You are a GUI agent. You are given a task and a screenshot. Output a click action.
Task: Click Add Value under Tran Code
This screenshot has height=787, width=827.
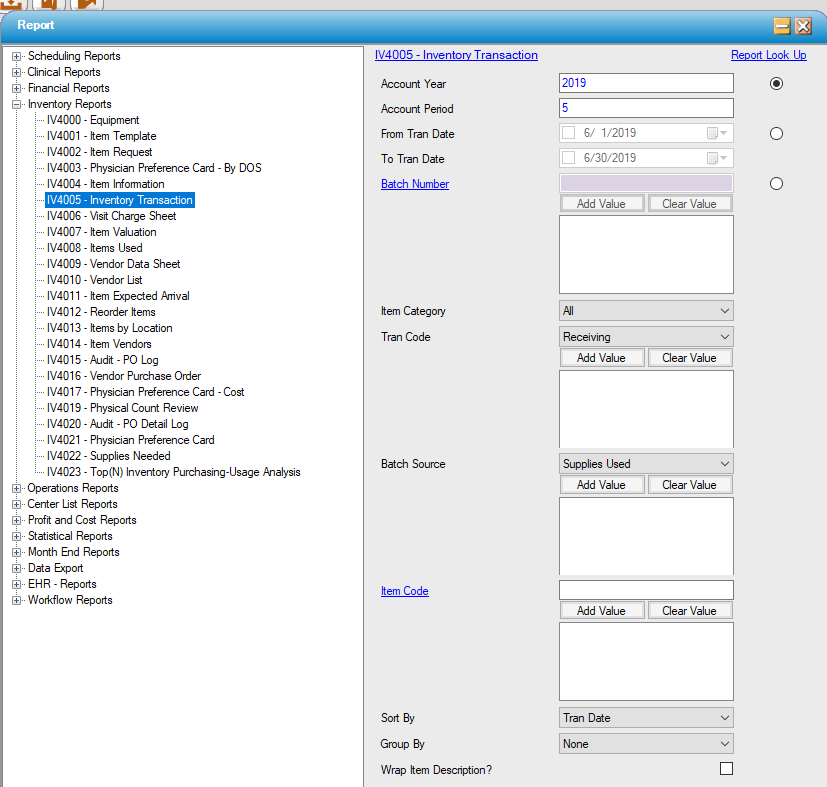click(601, 358)
